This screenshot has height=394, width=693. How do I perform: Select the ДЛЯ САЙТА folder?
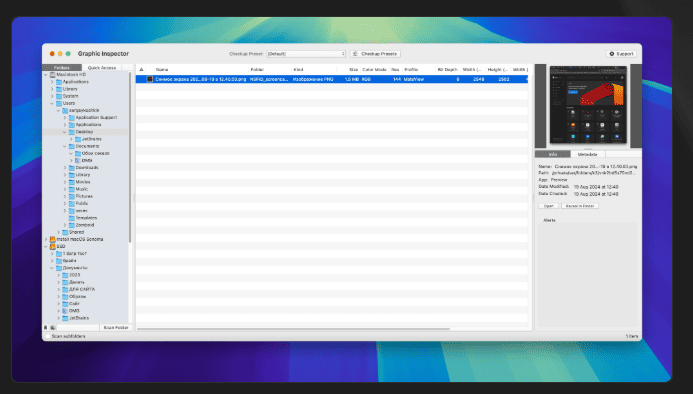[x=82, y=289]
